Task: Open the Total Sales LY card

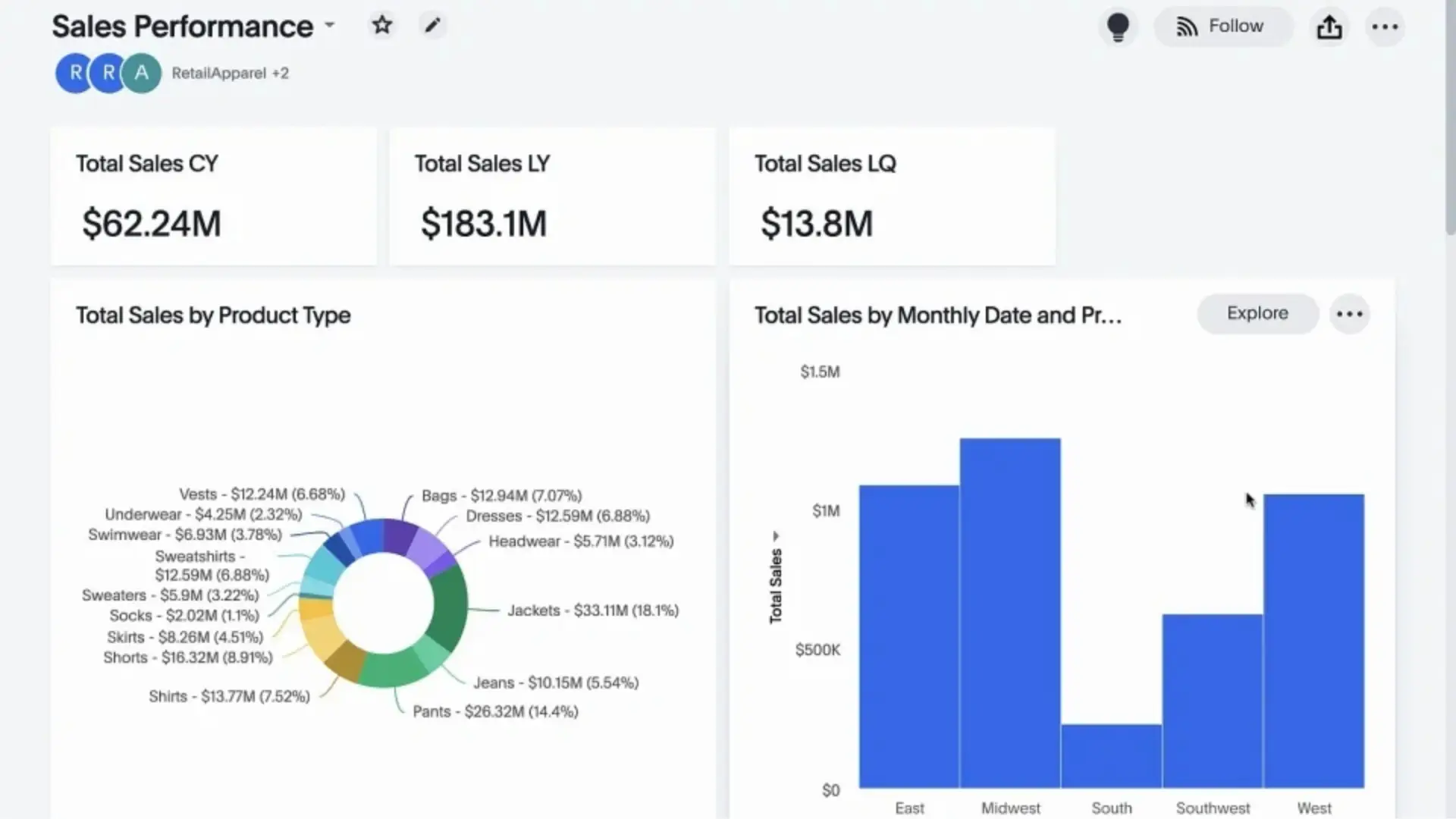Action: coord(552,196)
